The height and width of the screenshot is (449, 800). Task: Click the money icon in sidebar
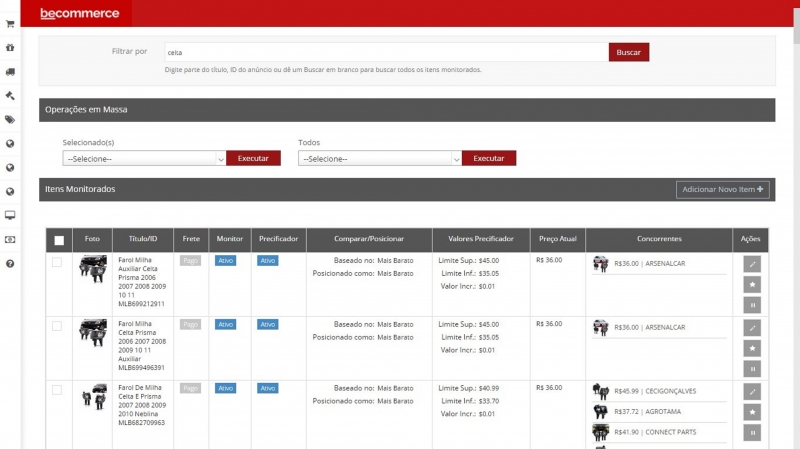point(10,239)
